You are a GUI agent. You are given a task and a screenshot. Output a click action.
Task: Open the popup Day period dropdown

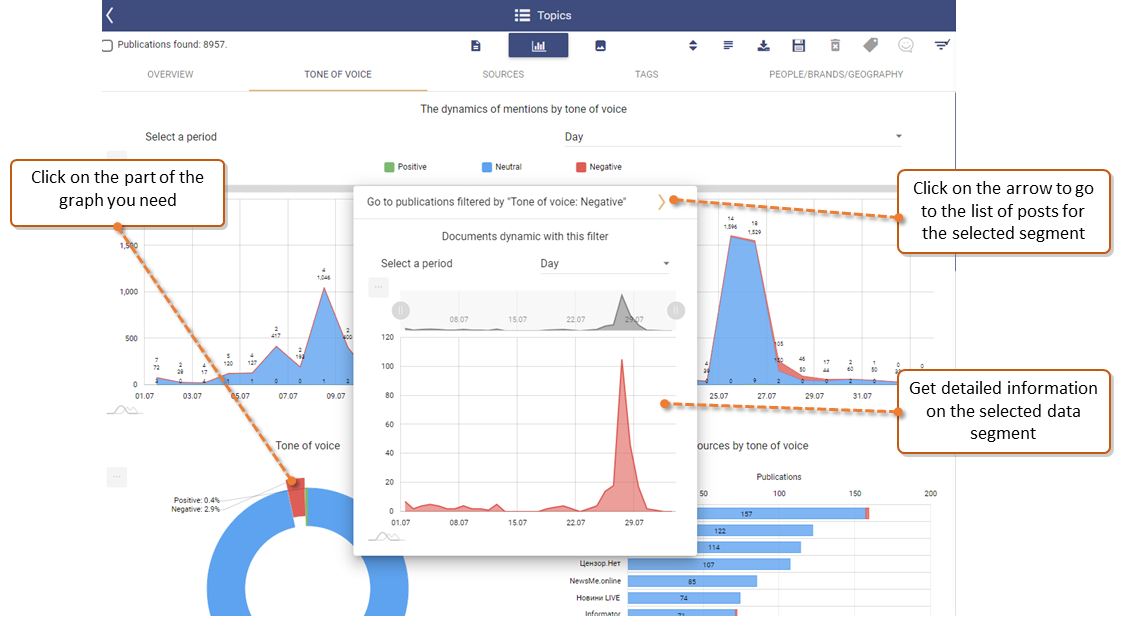(x=605, y=264)
